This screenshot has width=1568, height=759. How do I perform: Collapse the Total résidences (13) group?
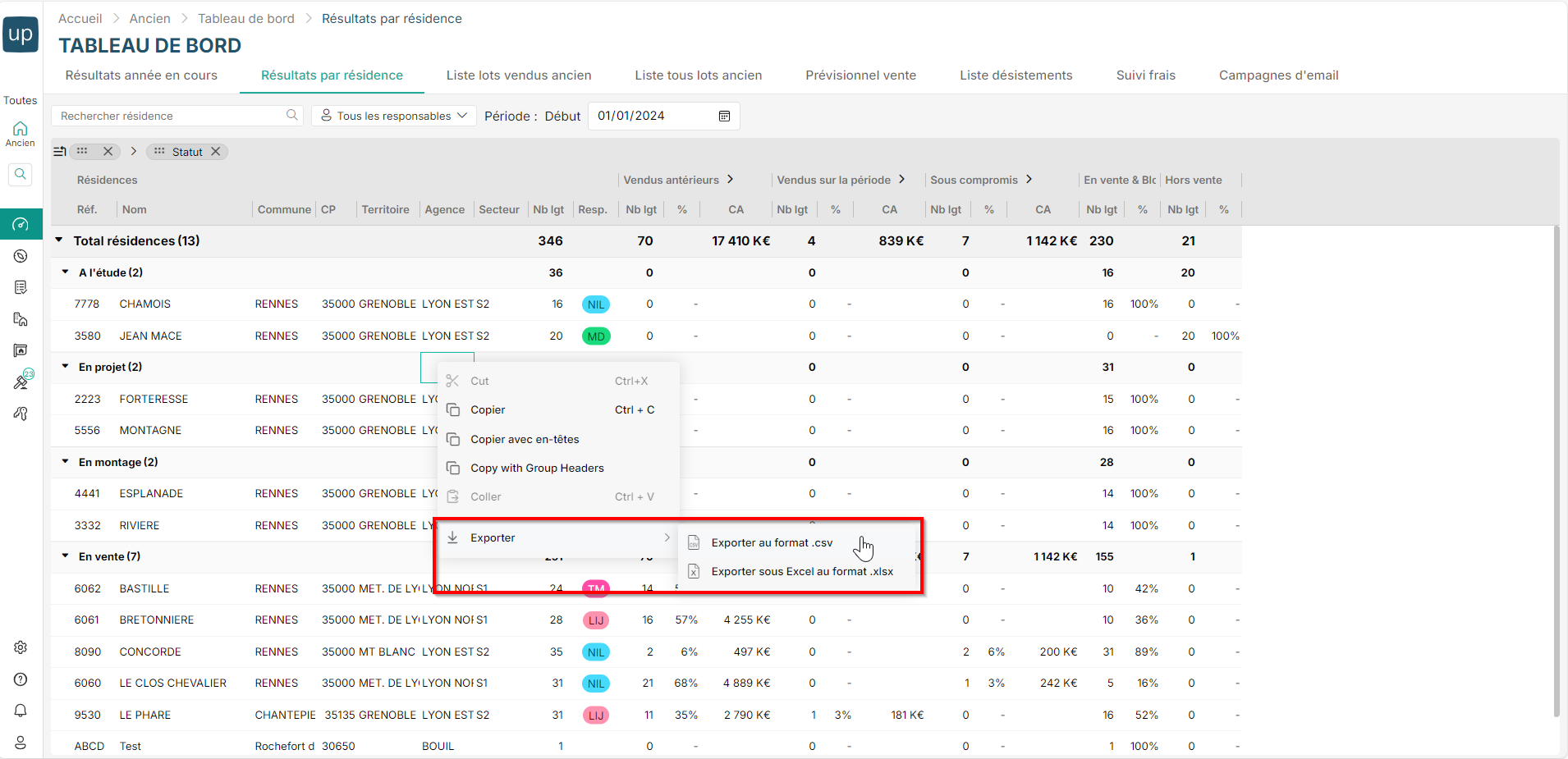click(59, 240)
